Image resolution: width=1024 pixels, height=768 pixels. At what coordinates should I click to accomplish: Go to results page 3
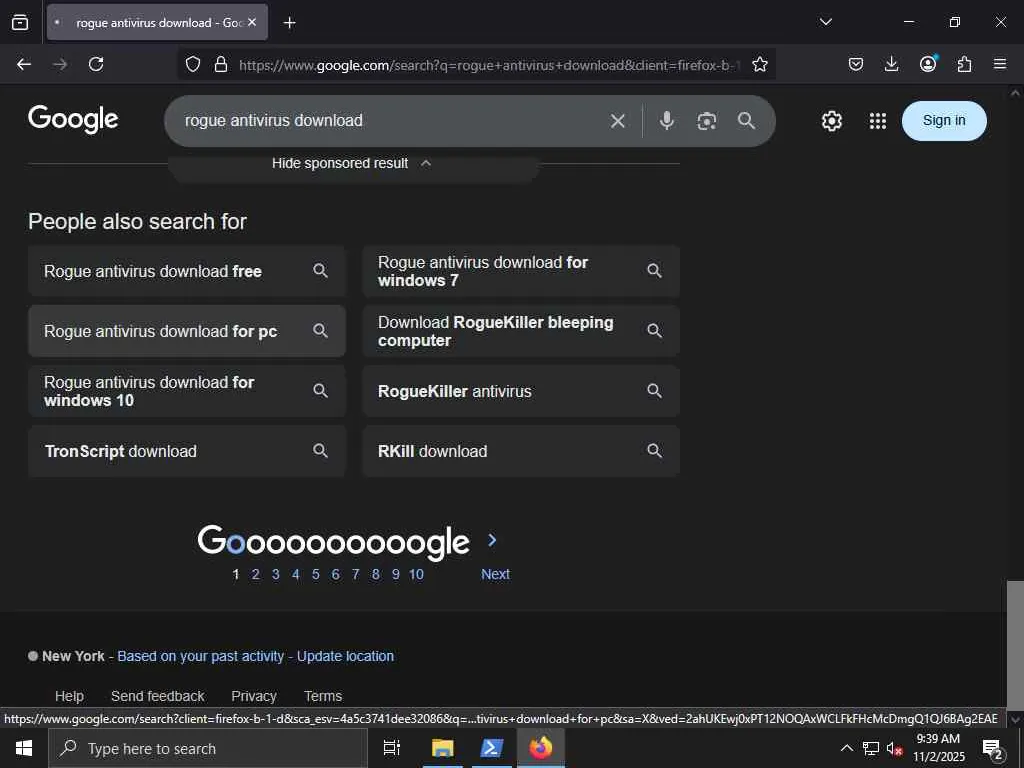point(276,574)
